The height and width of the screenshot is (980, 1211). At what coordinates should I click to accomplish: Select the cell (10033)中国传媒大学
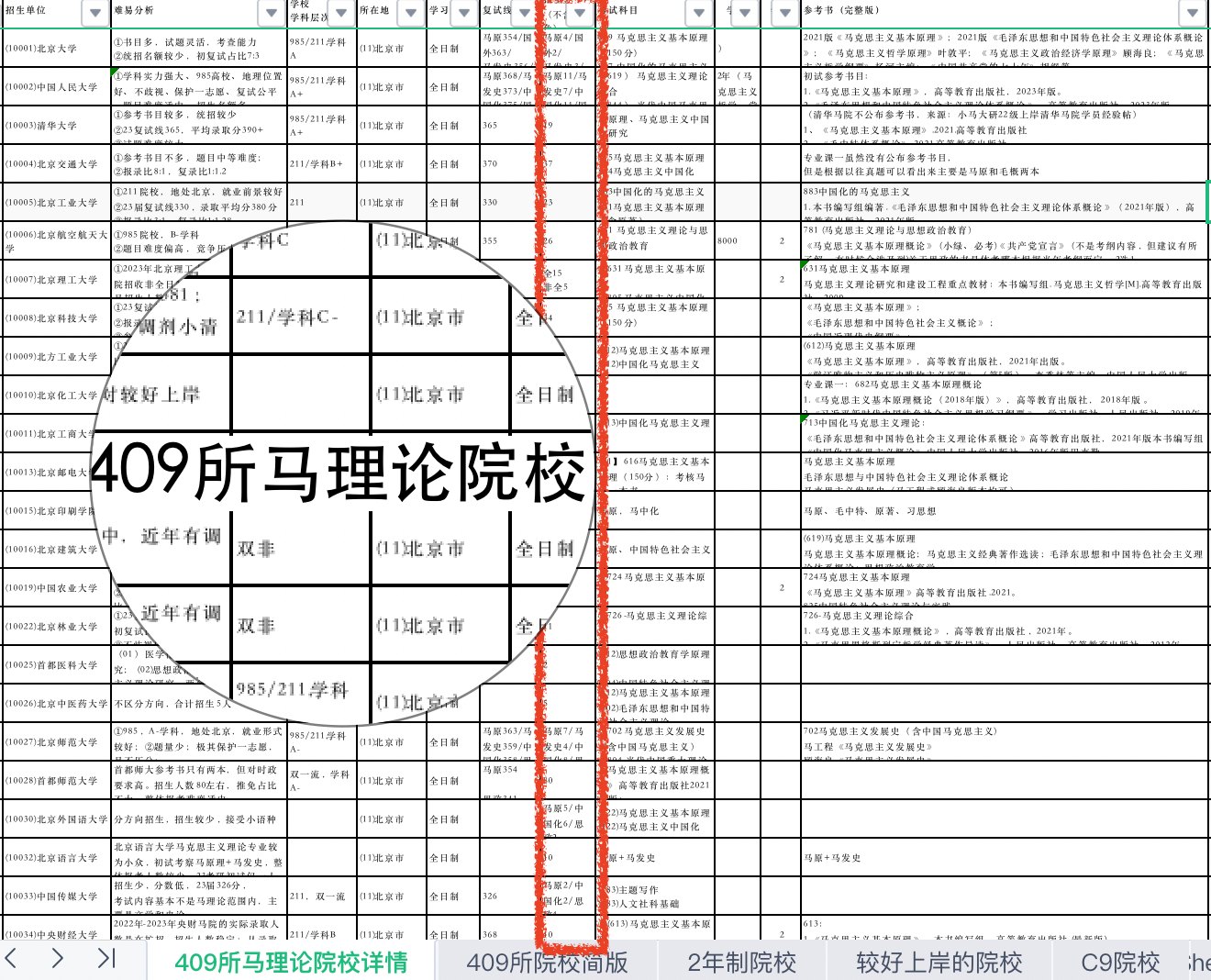click(x=56, y=896)
